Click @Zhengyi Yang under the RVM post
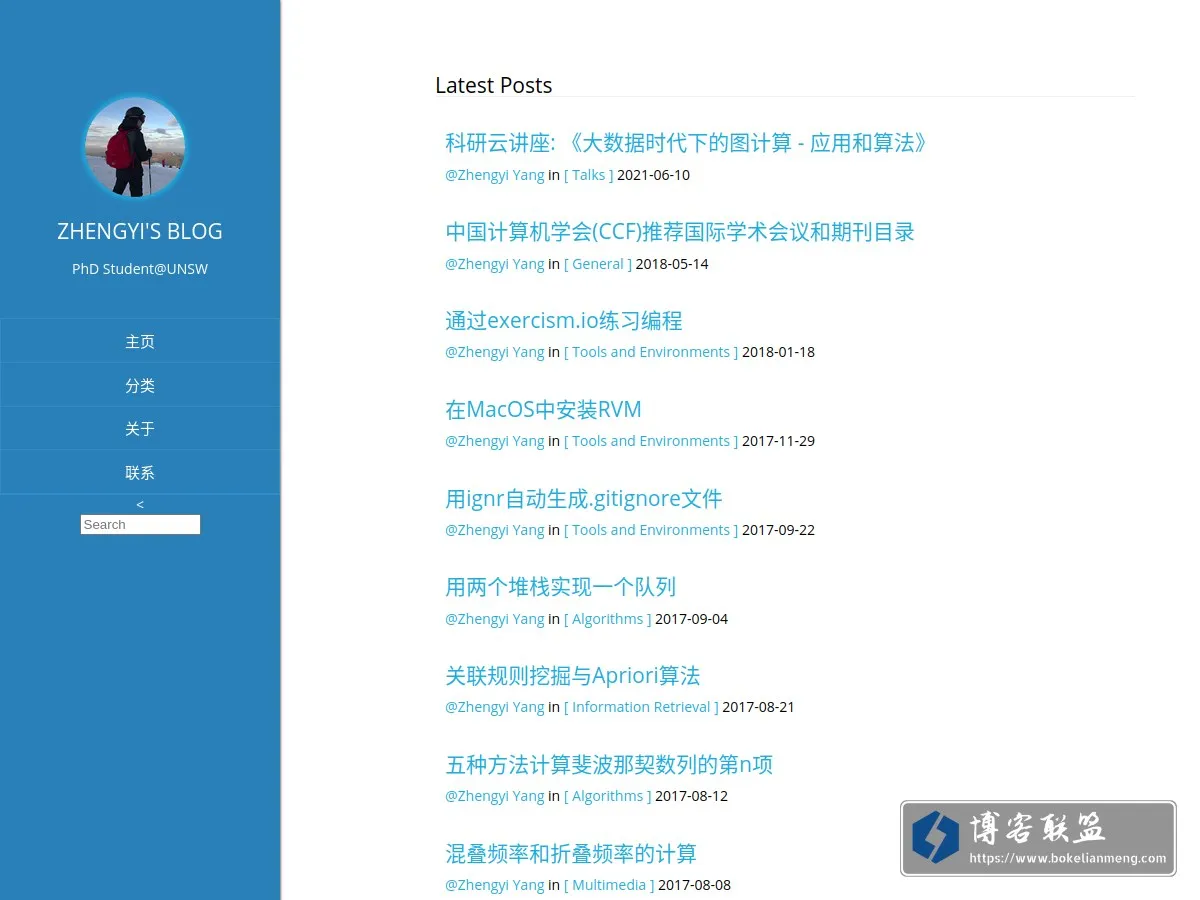The height and width of the screenshot is (900, 1200). (x=495, y=441)
